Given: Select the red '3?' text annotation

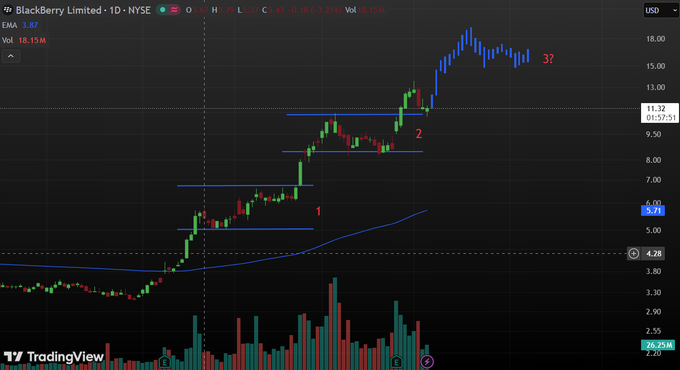Looking at the screenshot, I should coord(548,59).
